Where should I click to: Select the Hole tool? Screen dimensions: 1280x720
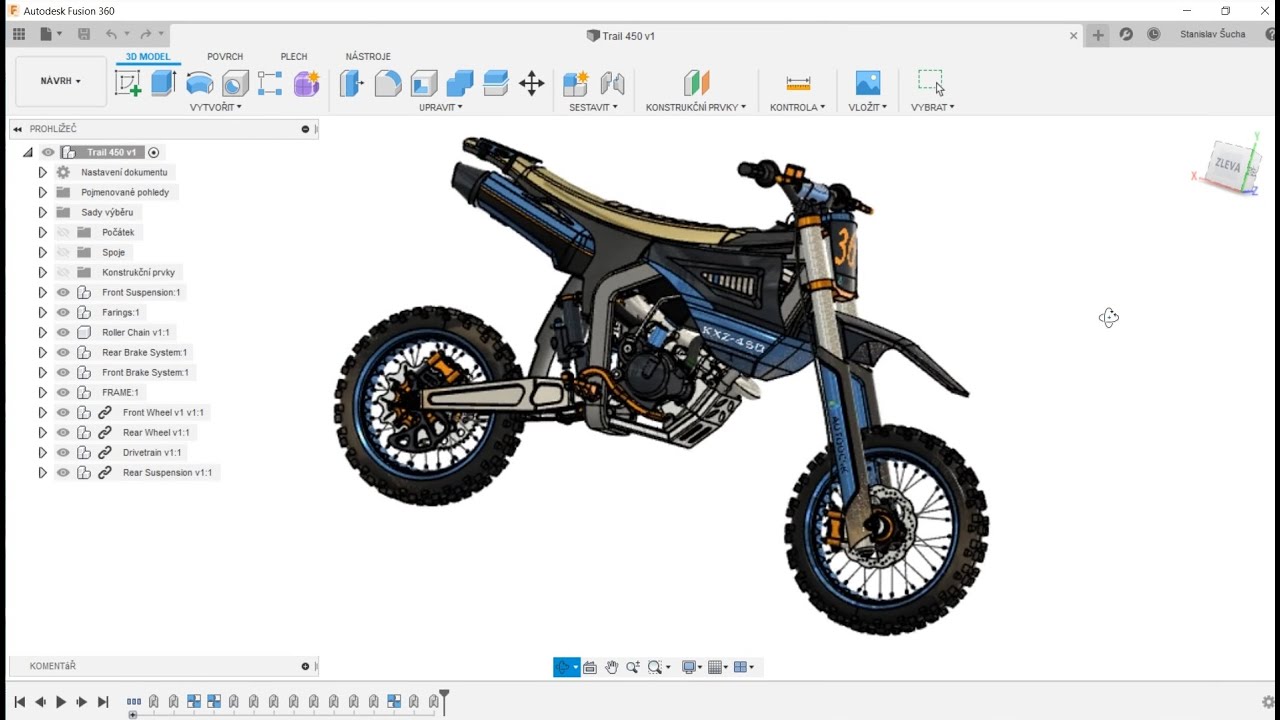click(x=235, y=83)
